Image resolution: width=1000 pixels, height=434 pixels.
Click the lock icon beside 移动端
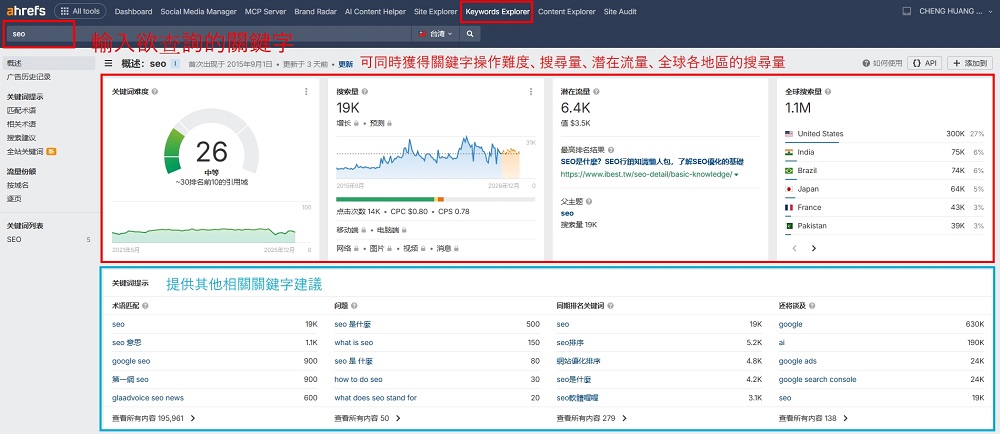[364, 229]
